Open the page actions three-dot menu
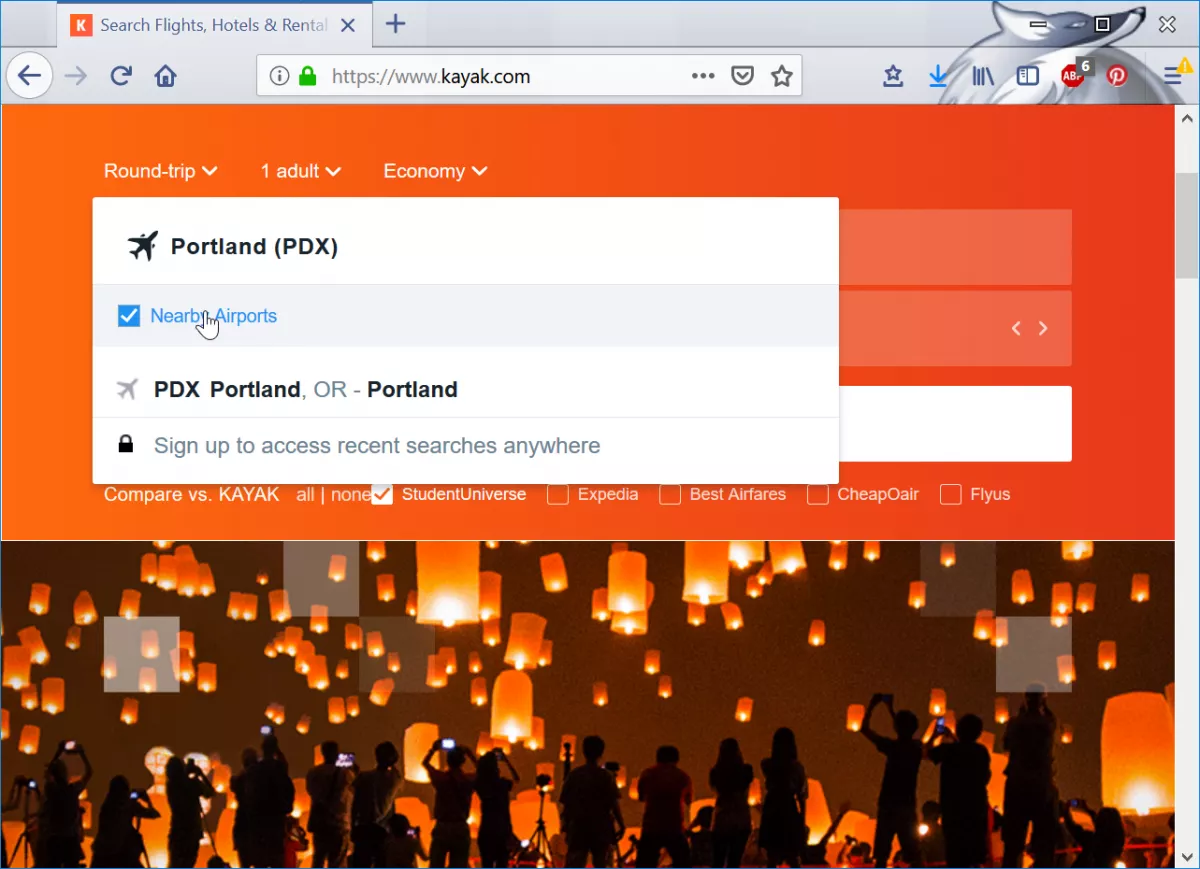The width and height of the screenshot is (1200, 869). pyautogui.click(x=703, y=76)
